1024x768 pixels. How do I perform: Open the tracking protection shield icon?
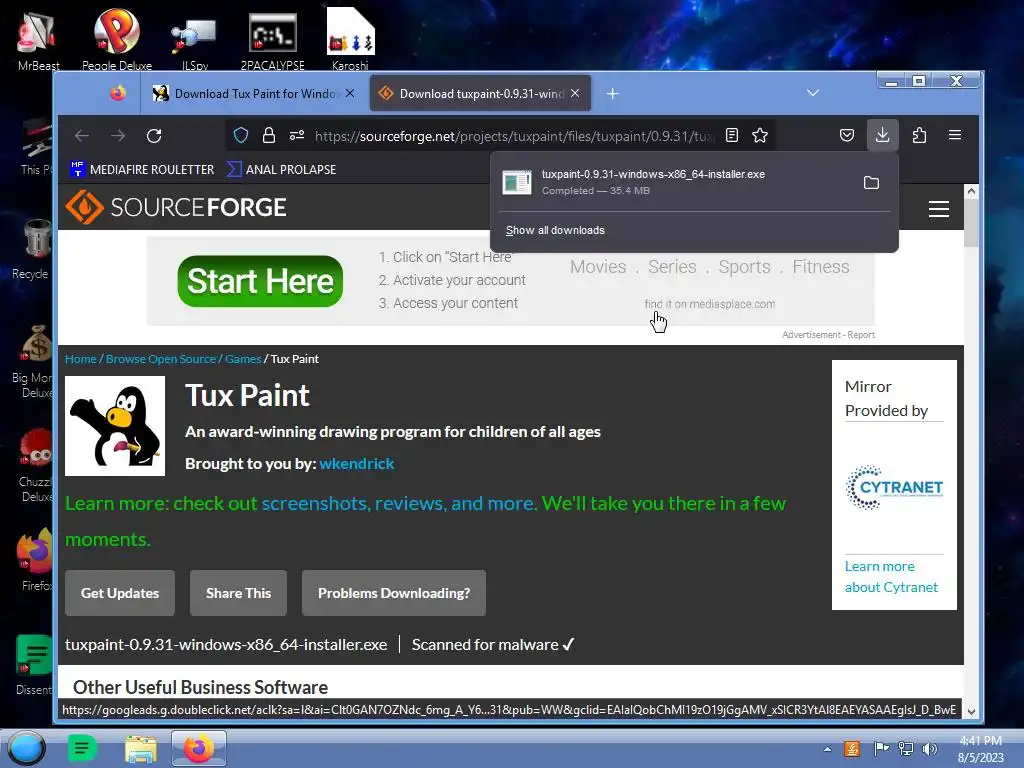(241, 135)
